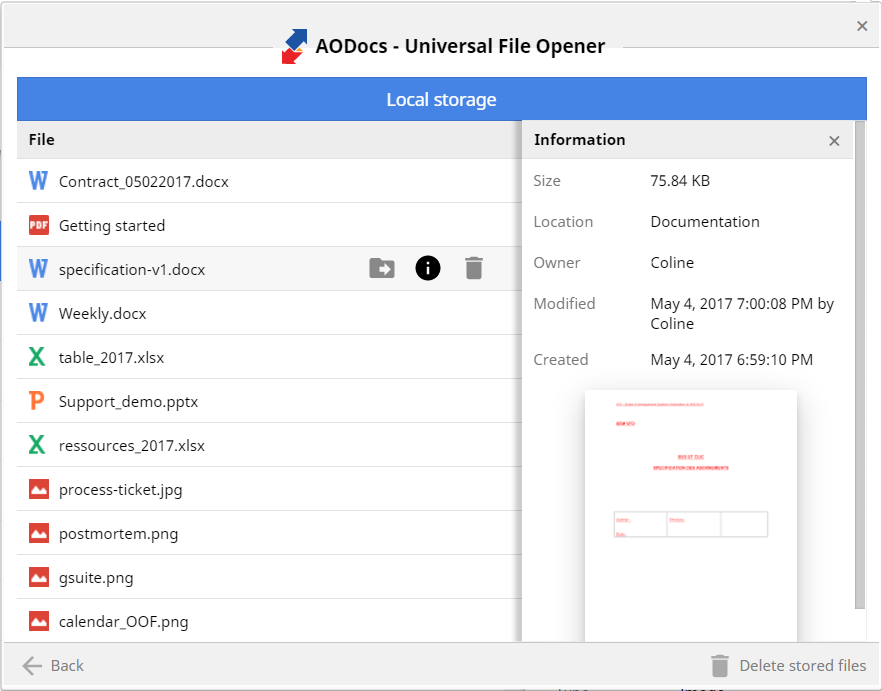Select file table_2017.xlsx
The width and height of the screenshot is (882, 691).
point(269,357)
